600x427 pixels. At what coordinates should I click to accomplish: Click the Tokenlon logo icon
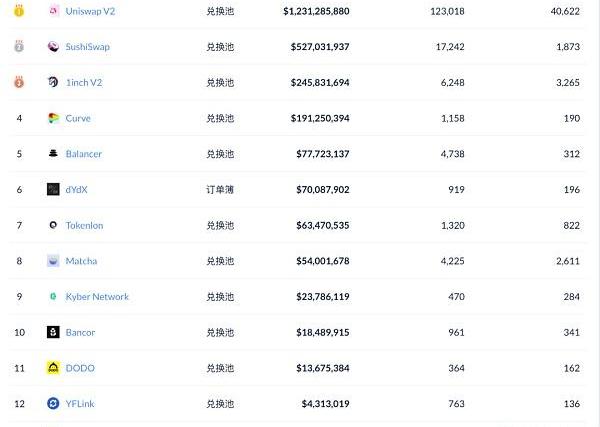click(53, 225)
